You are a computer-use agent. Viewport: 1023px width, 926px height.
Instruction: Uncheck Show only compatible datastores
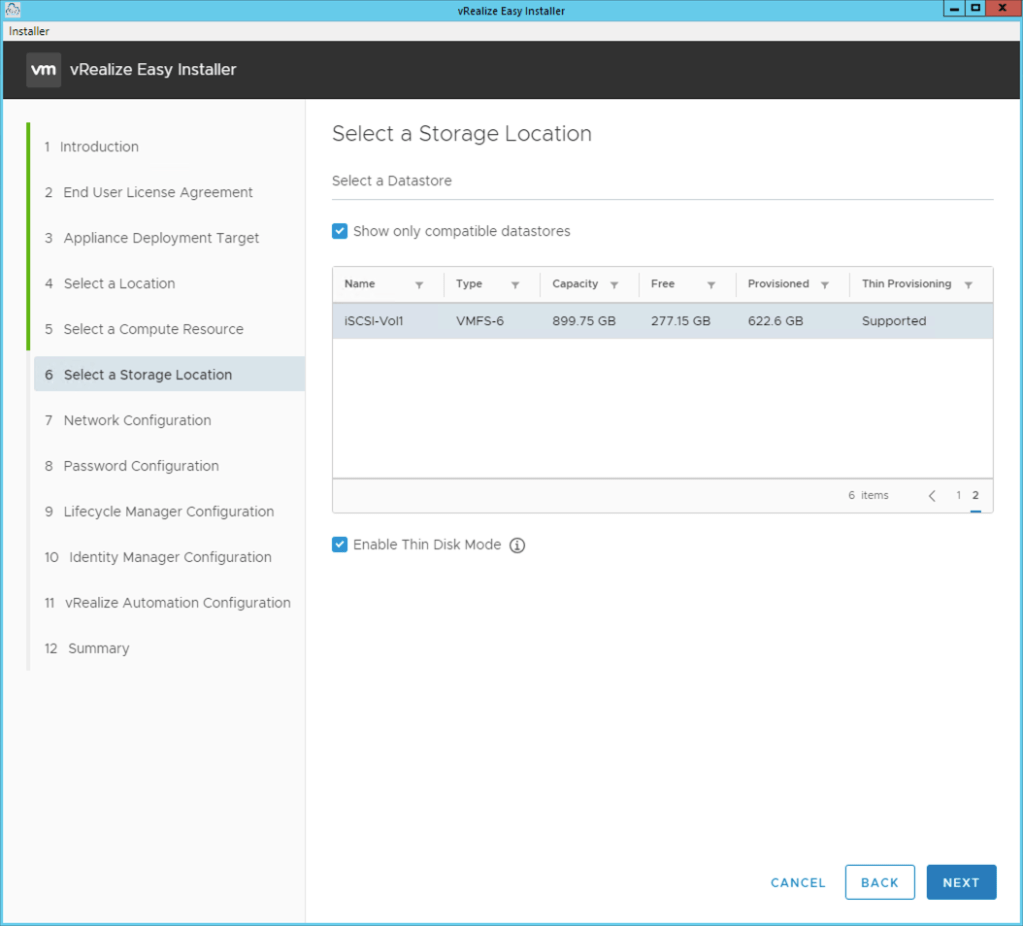coord(340,231)
